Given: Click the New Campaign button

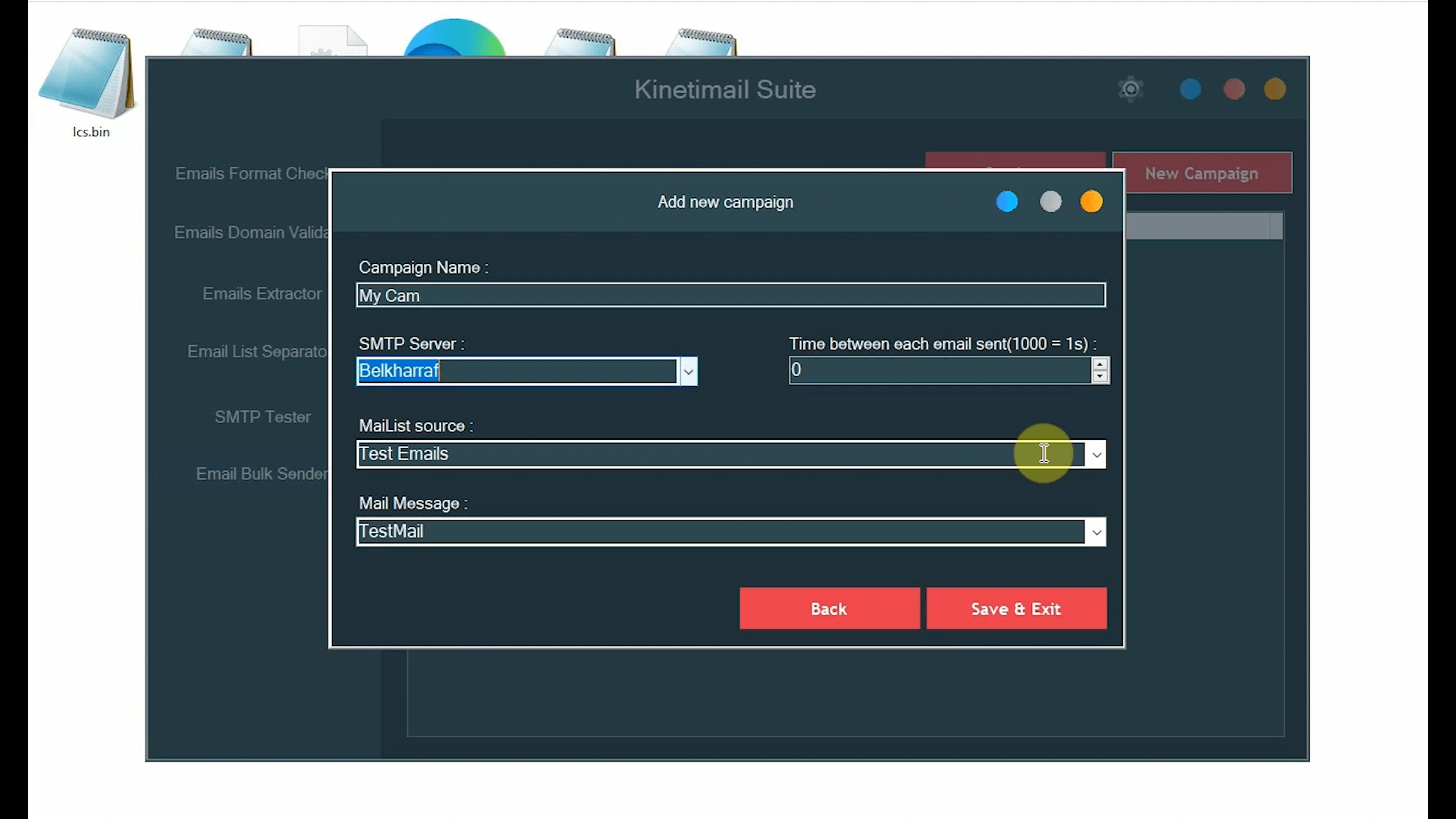Looking at the screenshot, I should tap(1201, 173).
